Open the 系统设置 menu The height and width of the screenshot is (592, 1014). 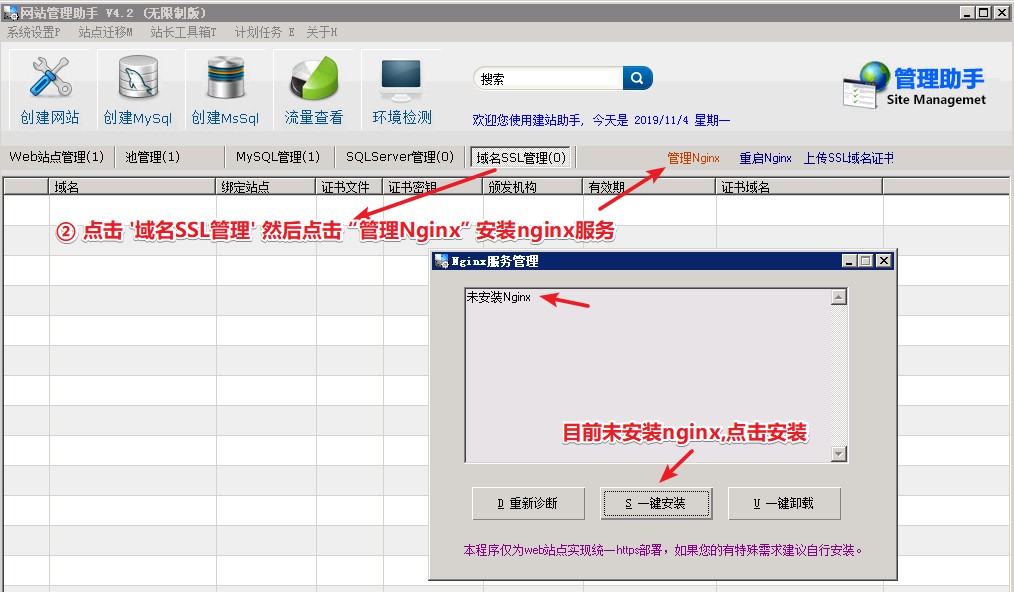[34, 32]
